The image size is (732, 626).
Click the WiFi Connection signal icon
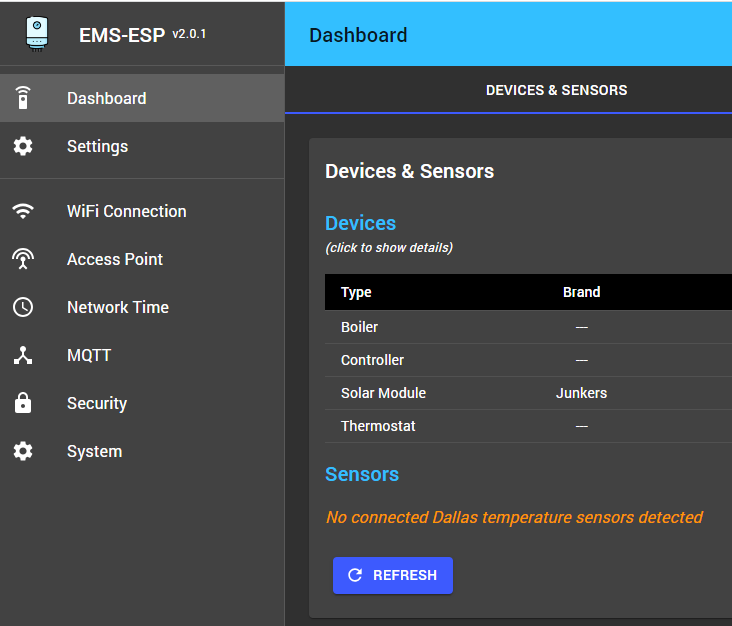click(x=23, y=211)
